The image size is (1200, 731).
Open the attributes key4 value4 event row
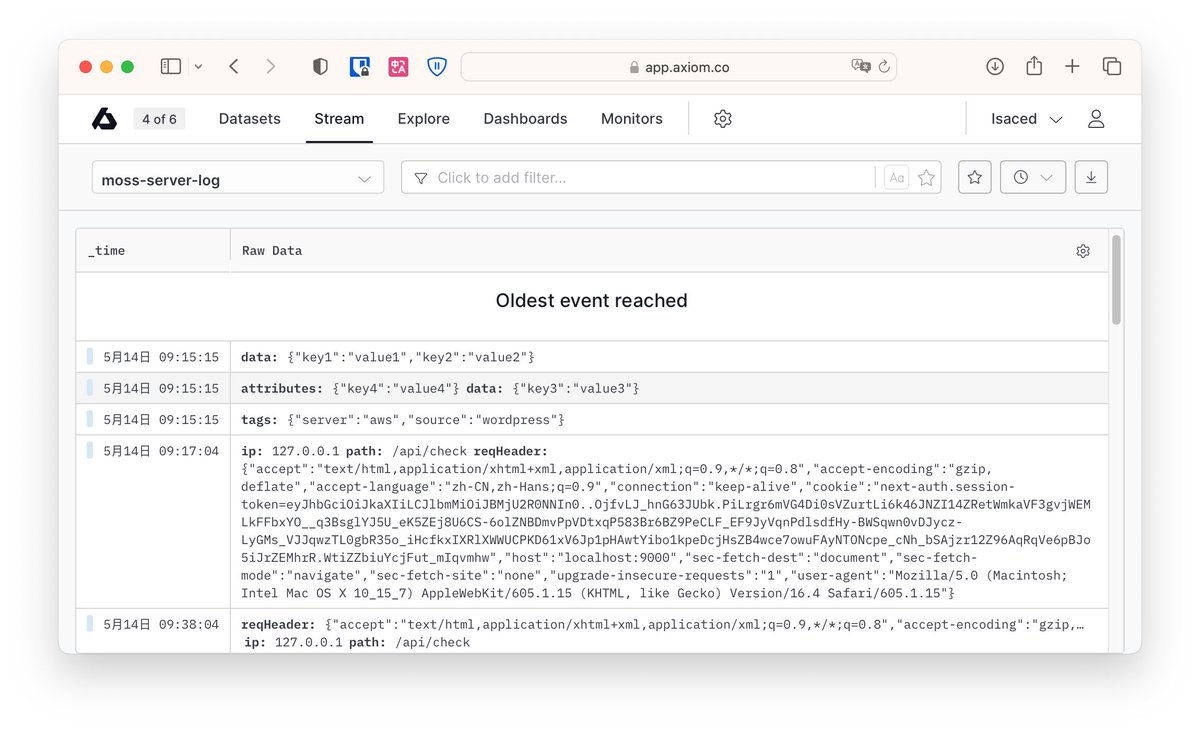click(592, 388)
